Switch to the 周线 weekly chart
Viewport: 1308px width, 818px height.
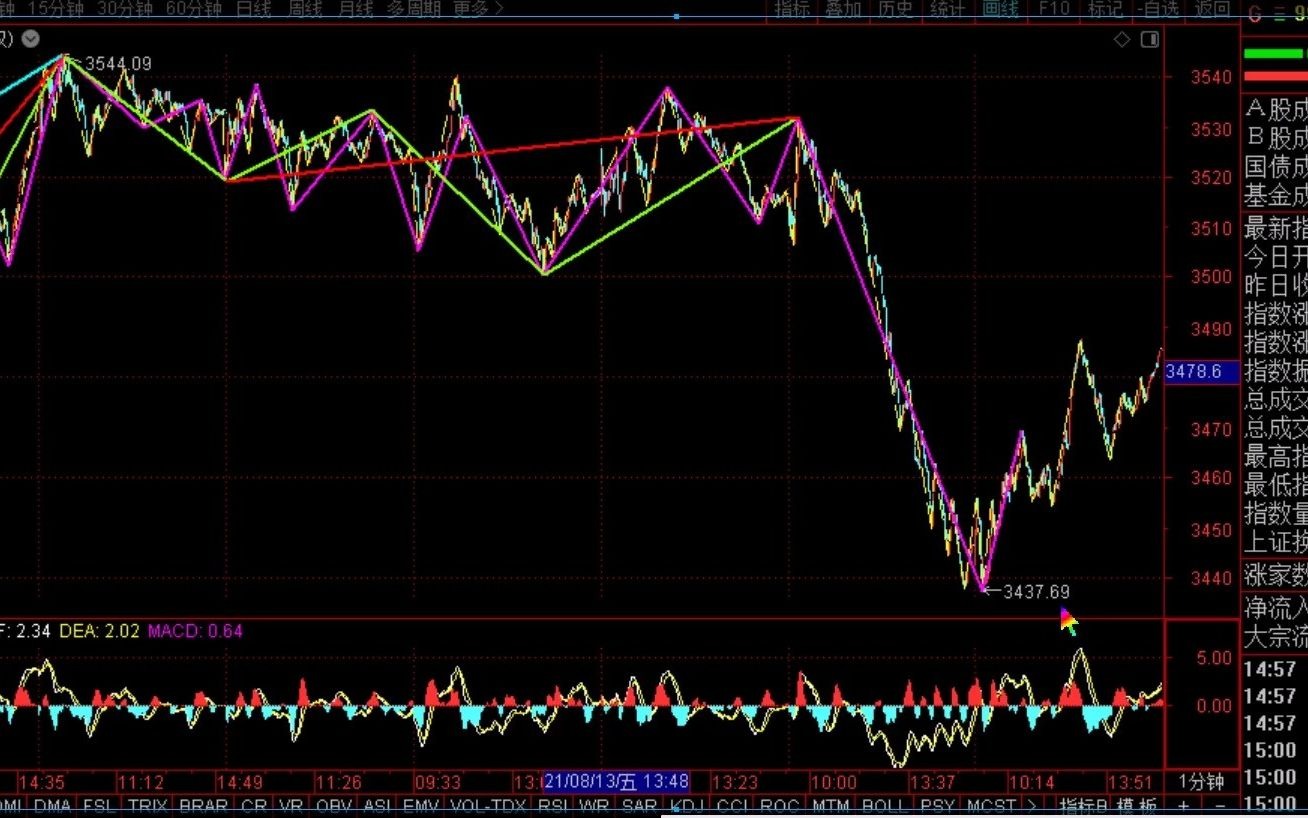click(307, 9)
